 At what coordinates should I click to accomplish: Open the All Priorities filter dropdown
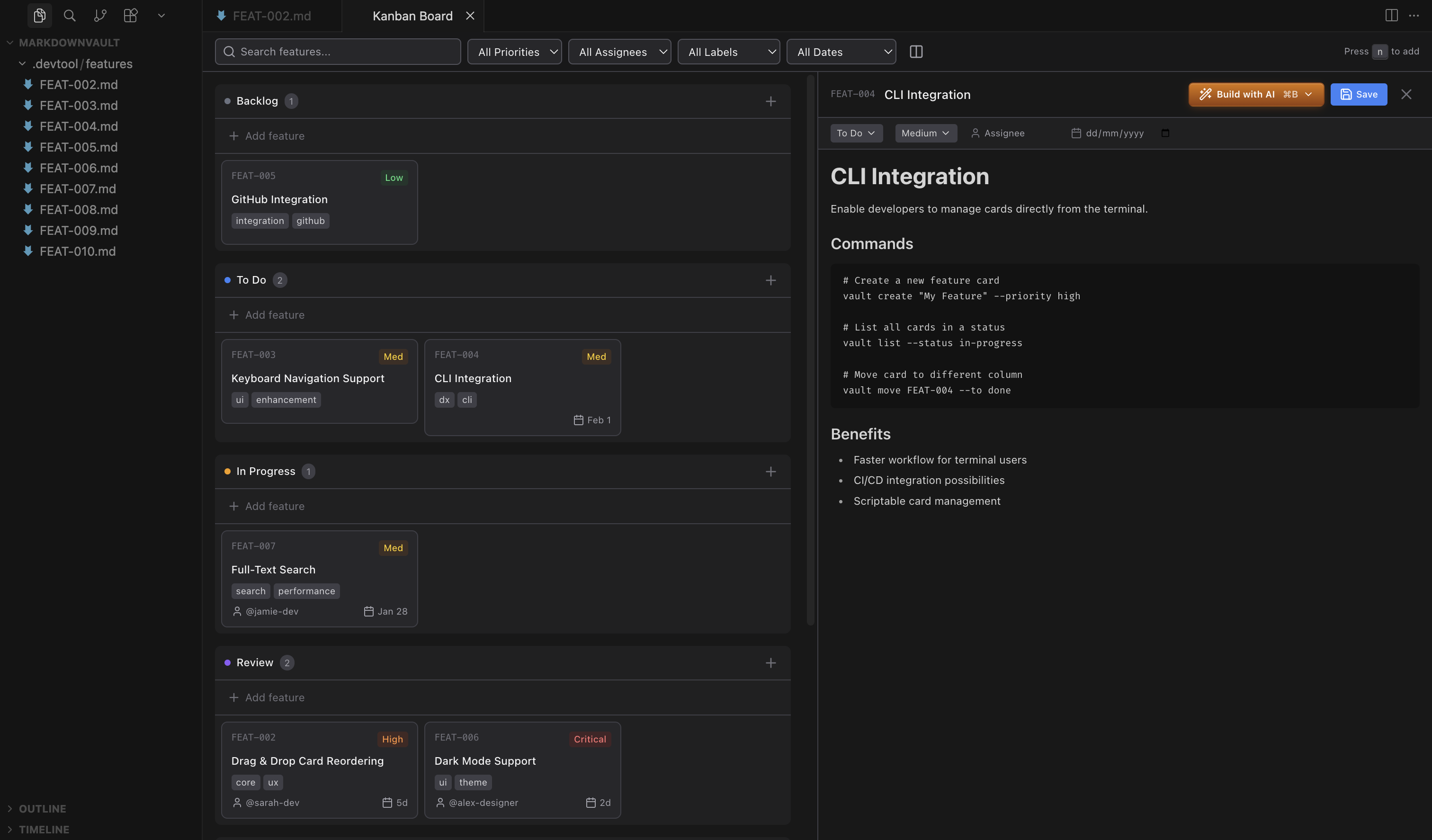(514, 51)
